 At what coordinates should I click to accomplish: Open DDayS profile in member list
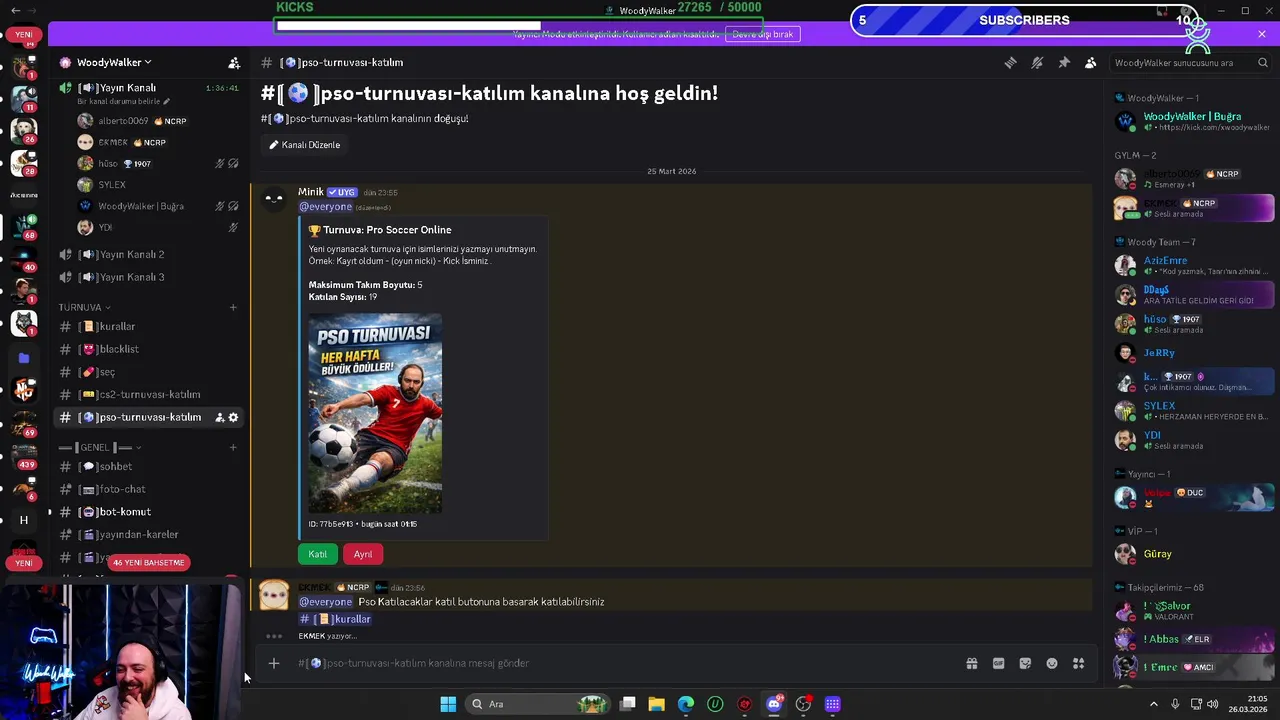pos(1194,295)
